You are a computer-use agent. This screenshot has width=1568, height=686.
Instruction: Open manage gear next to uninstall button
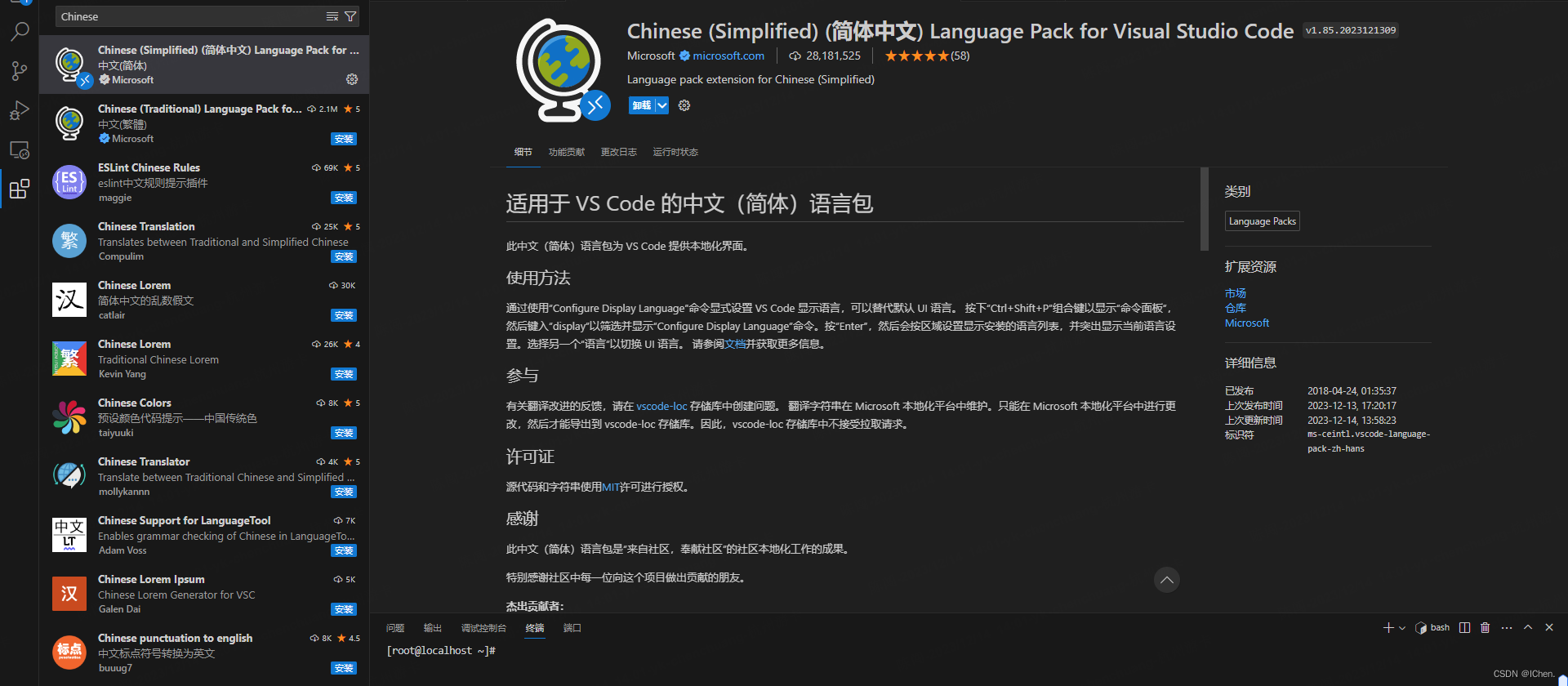pos(684,105)
